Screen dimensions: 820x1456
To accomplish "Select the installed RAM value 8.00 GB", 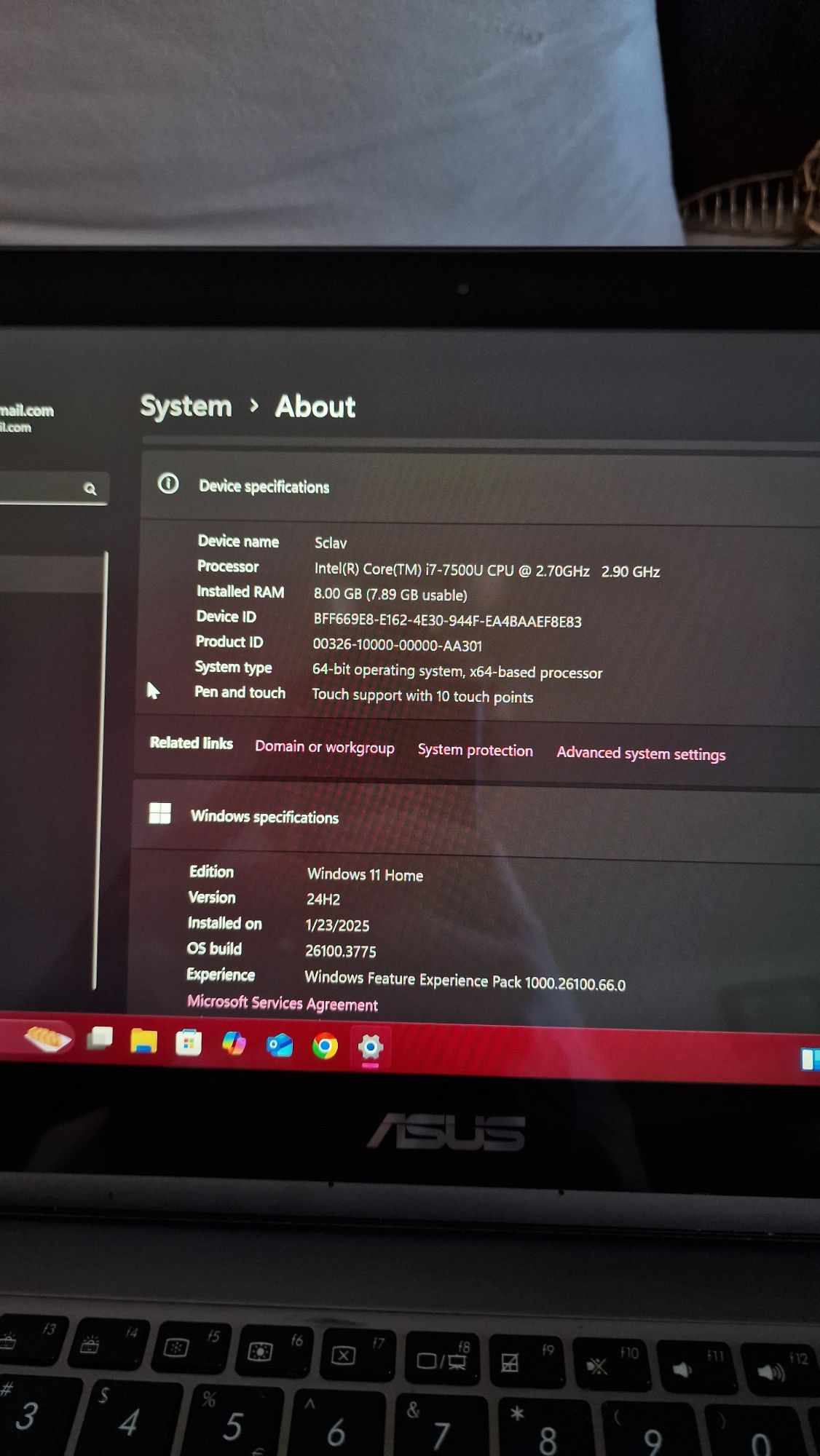I will [390, 595].
